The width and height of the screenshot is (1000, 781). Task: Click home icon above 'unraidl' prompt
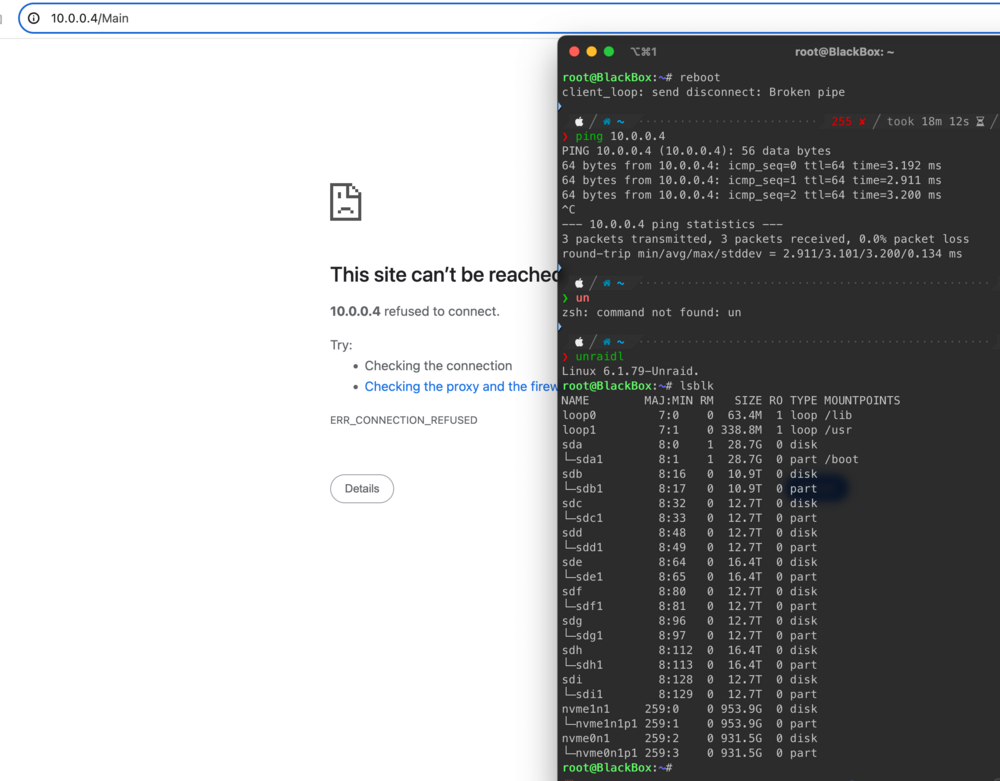pos(607,342)
